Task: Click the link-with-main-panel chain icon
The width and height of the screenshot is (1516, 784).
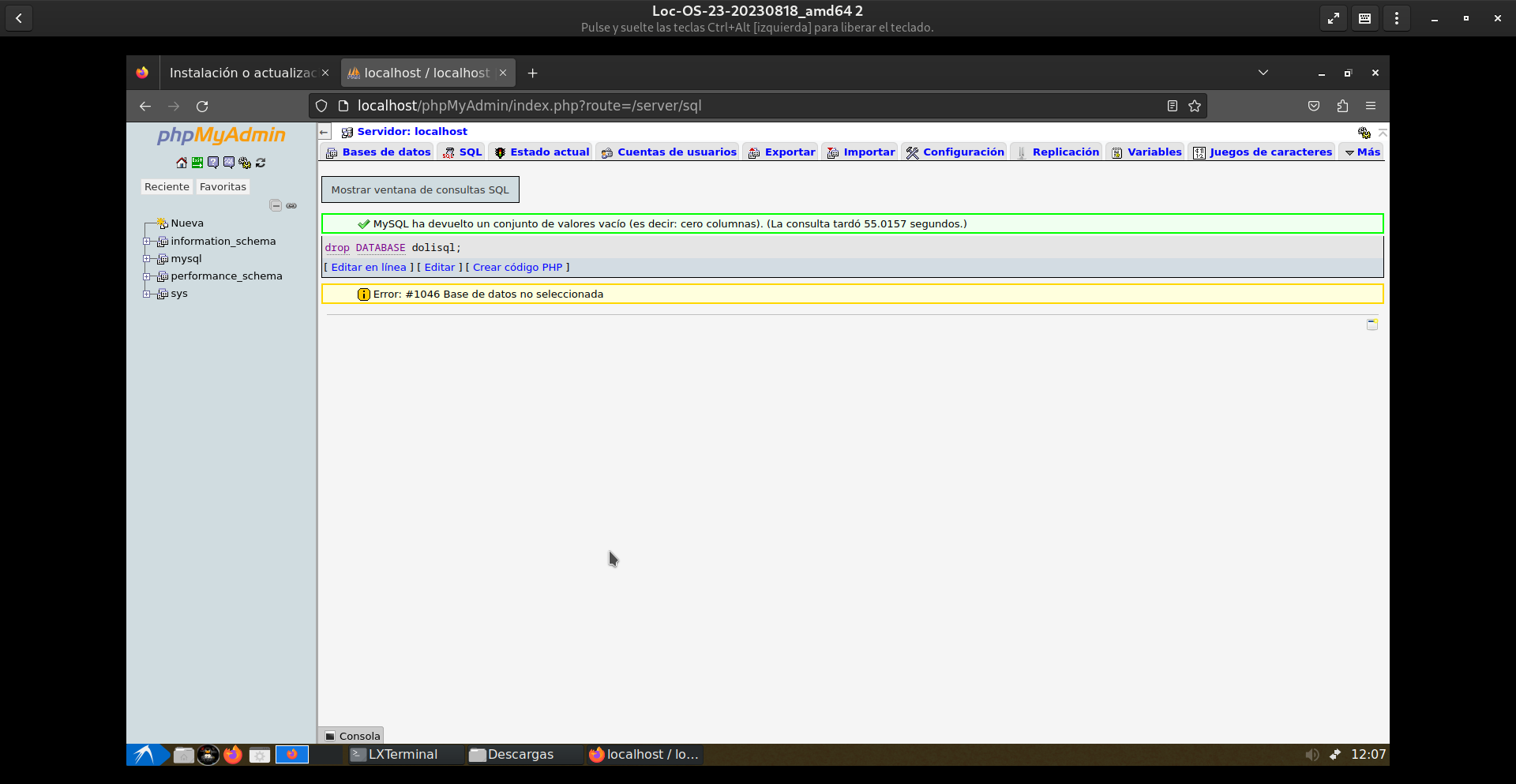Action: [x=291, y=206]
